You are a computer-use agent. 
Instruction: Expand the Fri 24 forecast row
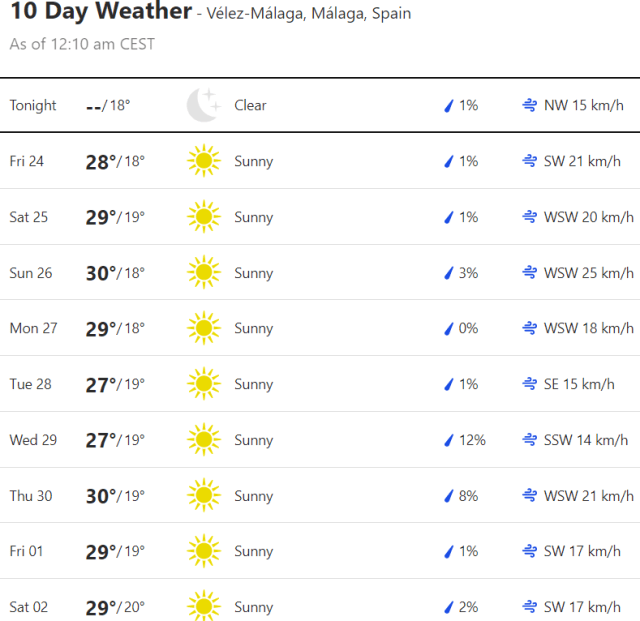tap(320, 161)
